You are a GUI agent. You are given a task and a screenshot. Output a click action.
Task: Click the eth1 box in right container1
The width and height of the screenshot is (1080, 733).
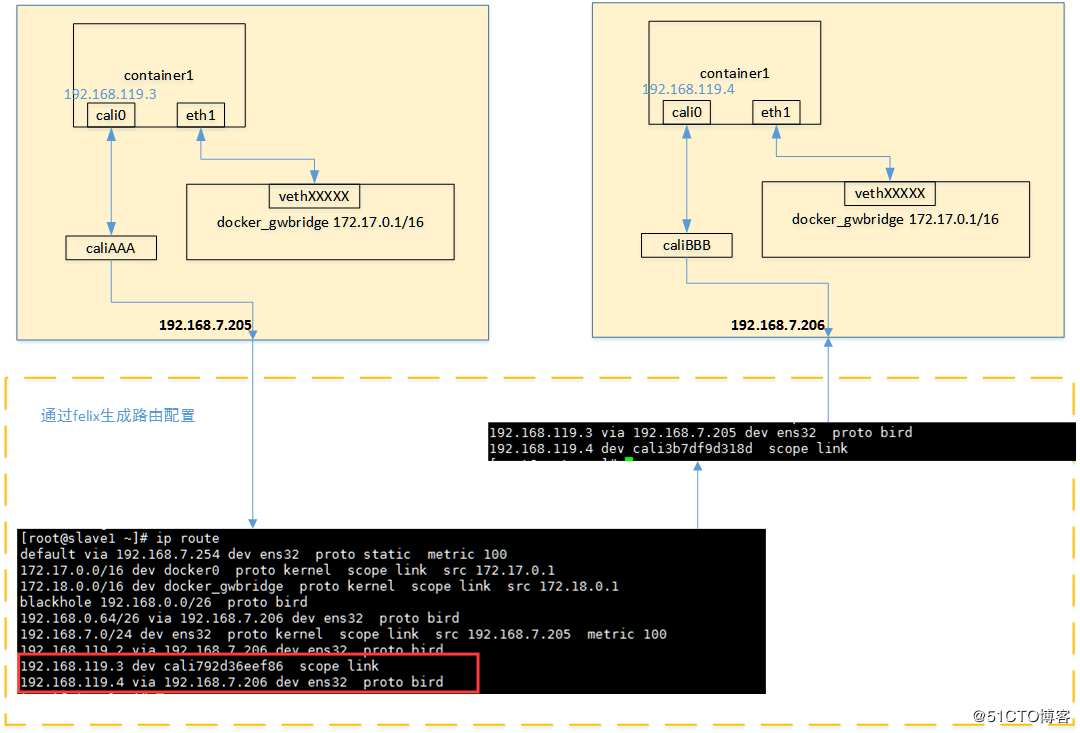(x=776, y=112)
